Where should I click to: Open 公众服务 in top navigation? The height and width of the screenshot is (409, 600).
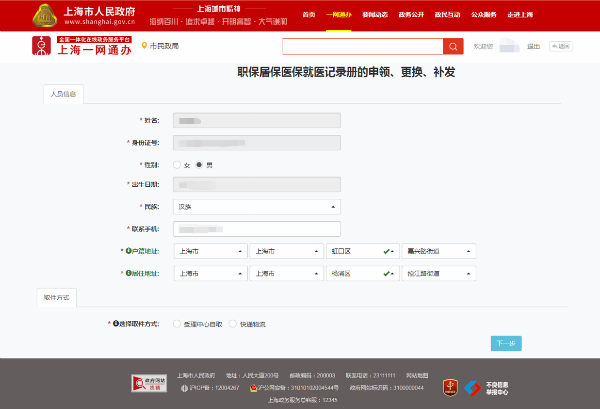click(x=484, y=15)
